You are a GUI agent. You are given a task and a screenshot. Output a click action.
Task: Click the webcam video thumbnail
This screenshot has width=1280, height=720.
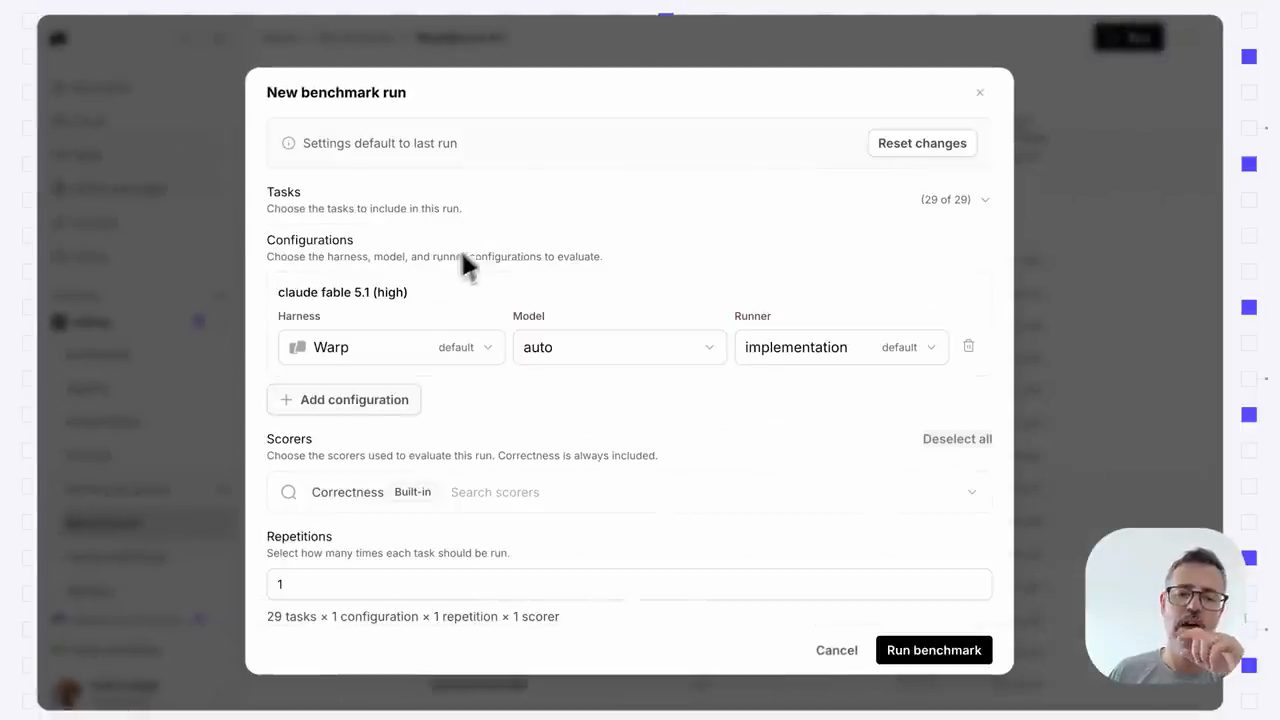point(1165,605)
